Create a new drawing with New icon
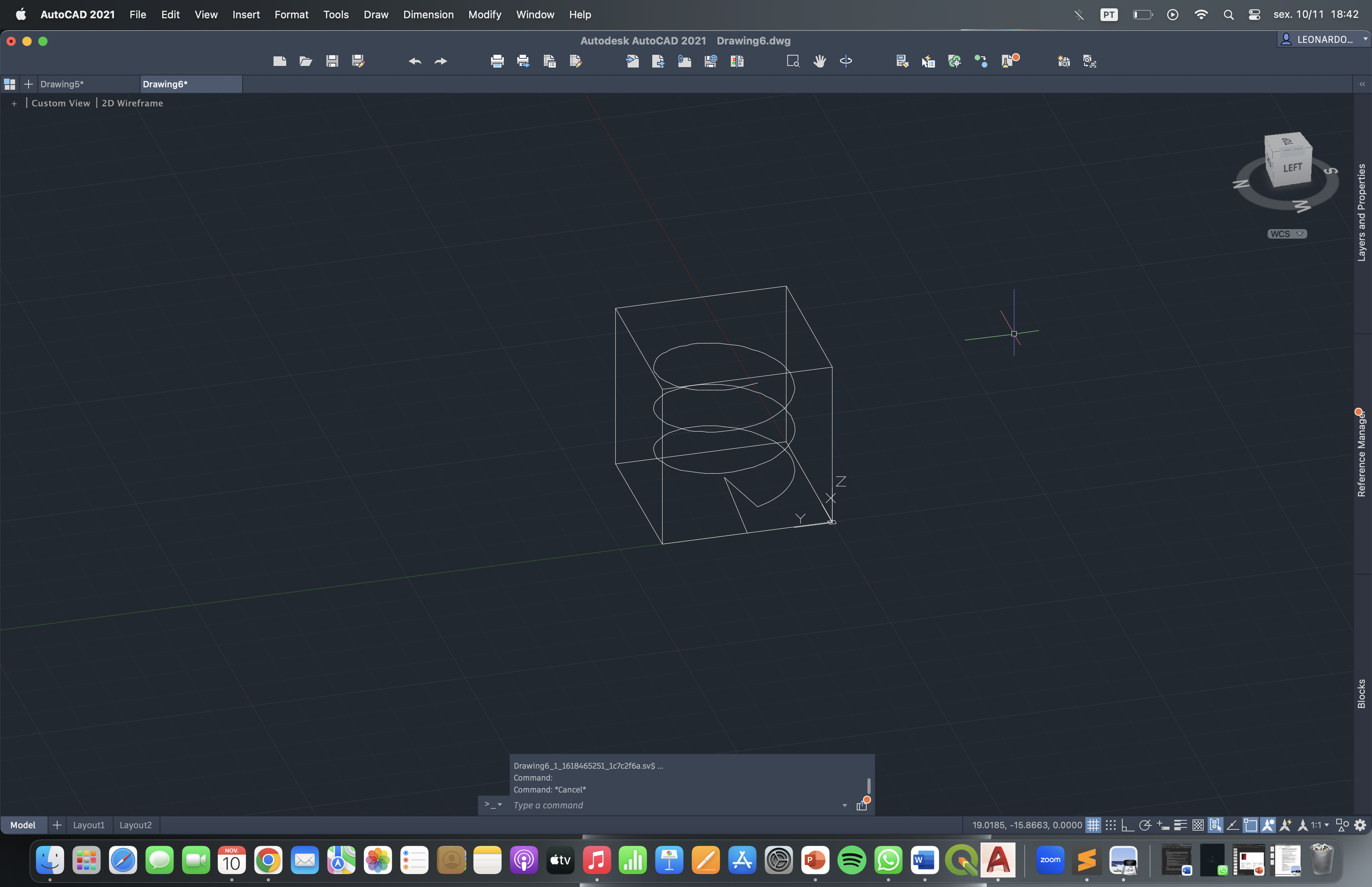 tap(280, 61)
